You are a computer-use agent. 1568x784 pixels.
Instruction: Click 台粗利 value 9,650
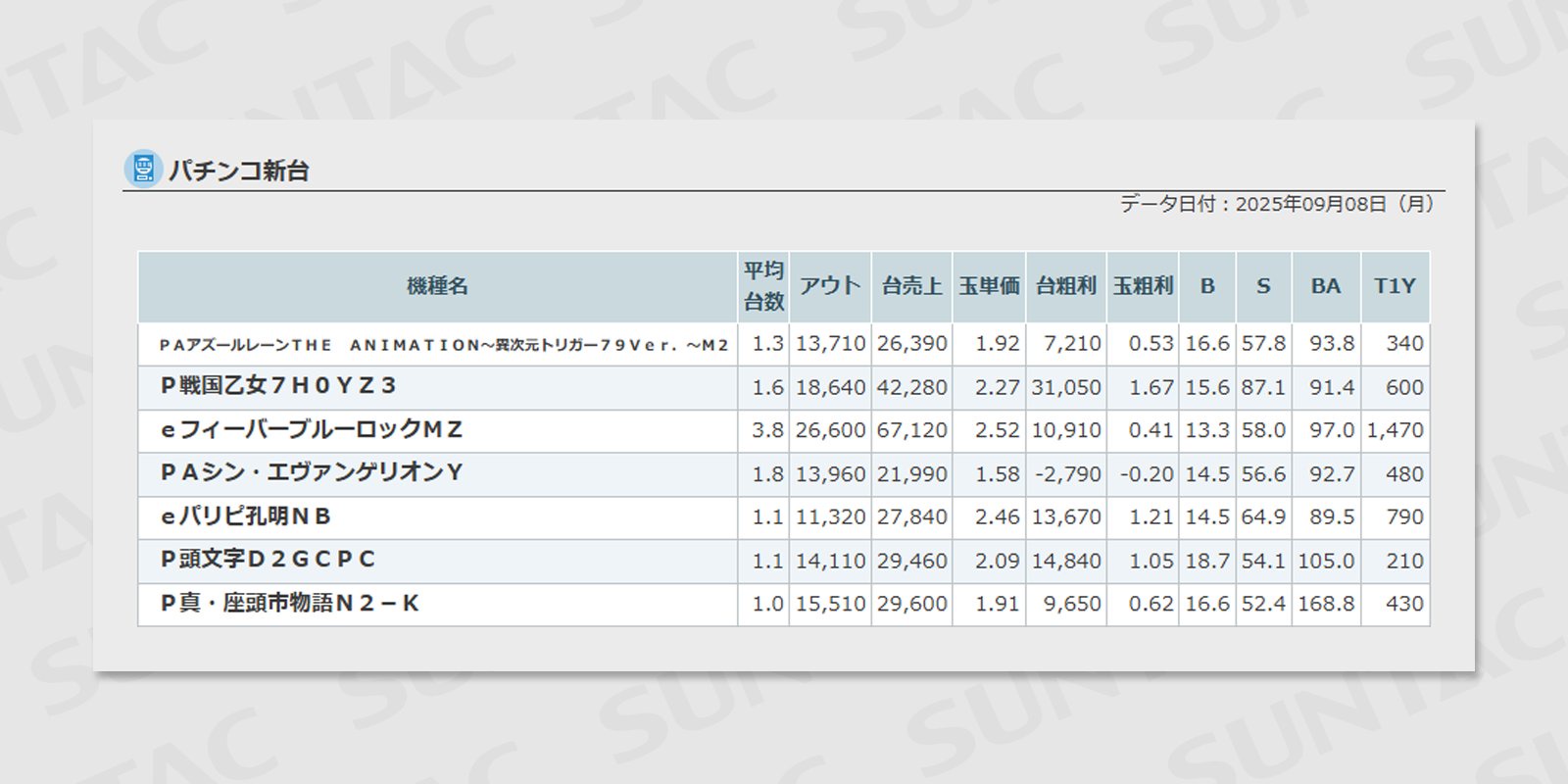1072,604
